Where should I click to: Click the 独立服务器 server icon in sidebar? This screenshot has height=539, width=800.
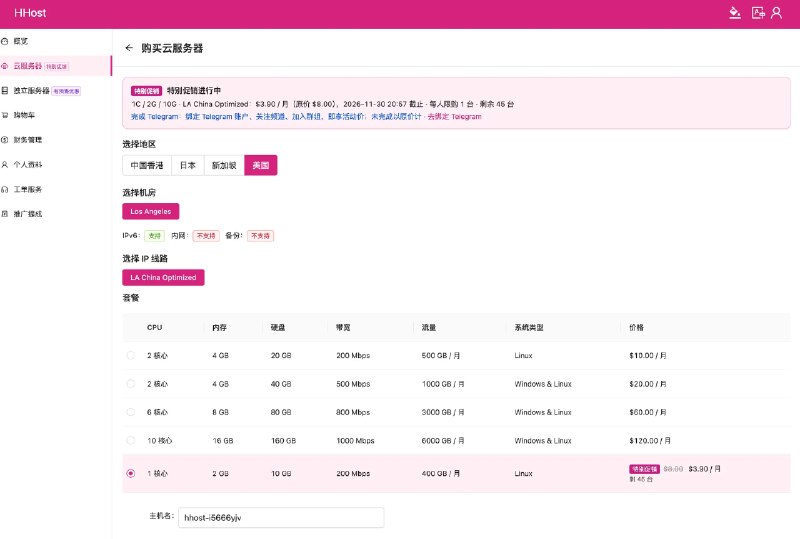(x=5, y=90)
